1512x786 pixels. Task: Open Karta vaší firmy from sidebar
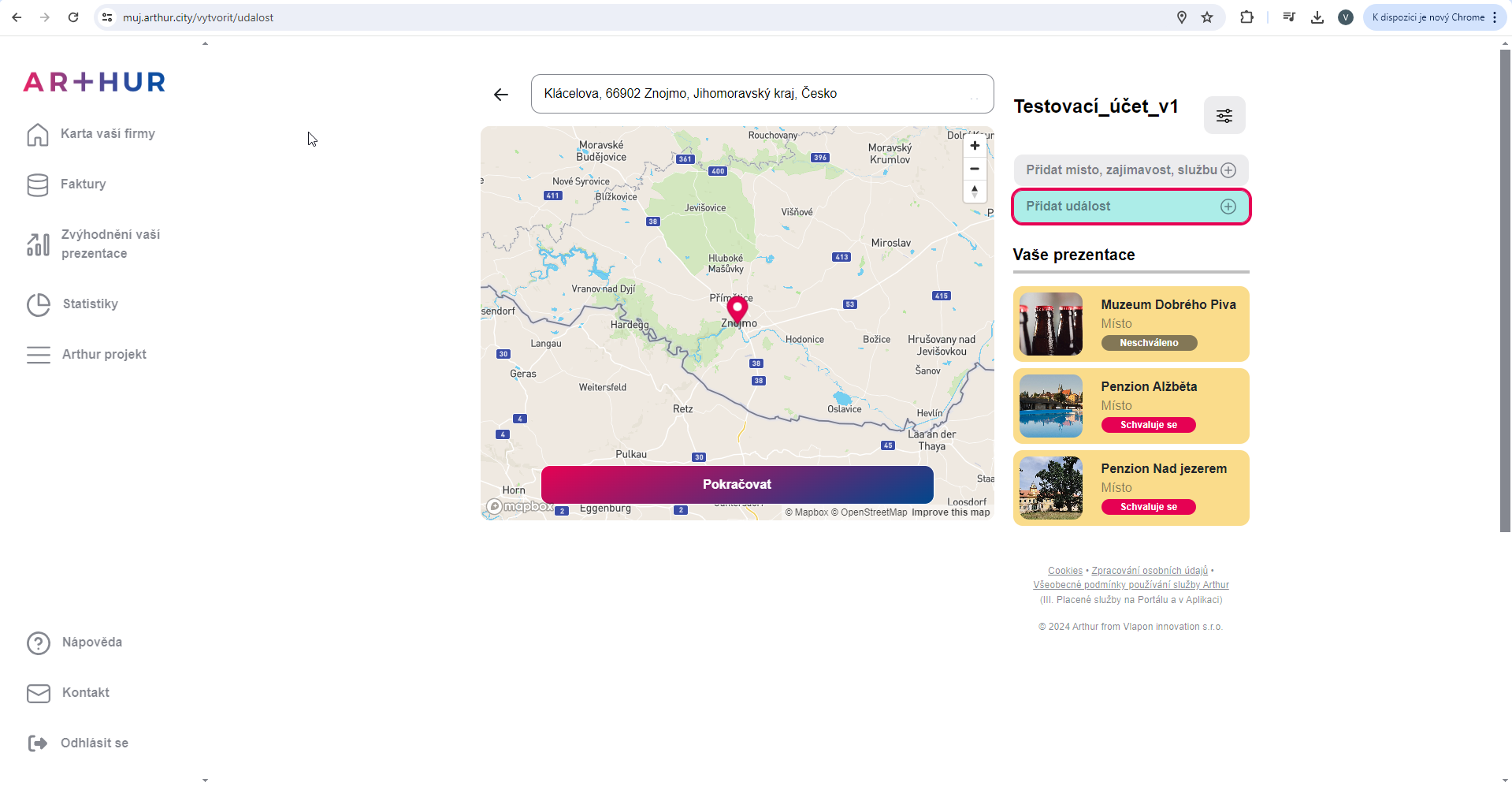tap(107, 134)
